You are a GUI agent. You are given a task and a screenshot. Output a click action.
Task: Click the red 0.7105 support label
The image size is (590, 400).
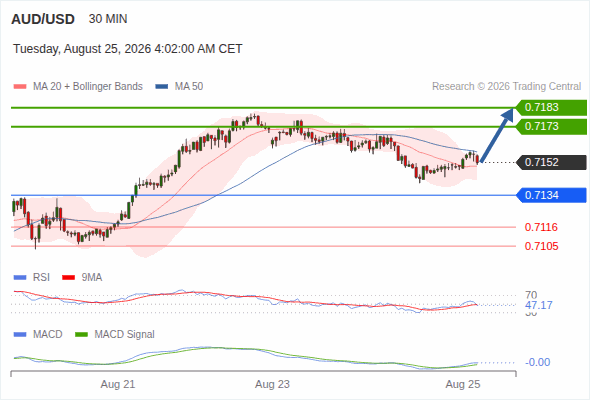[541, 246]
